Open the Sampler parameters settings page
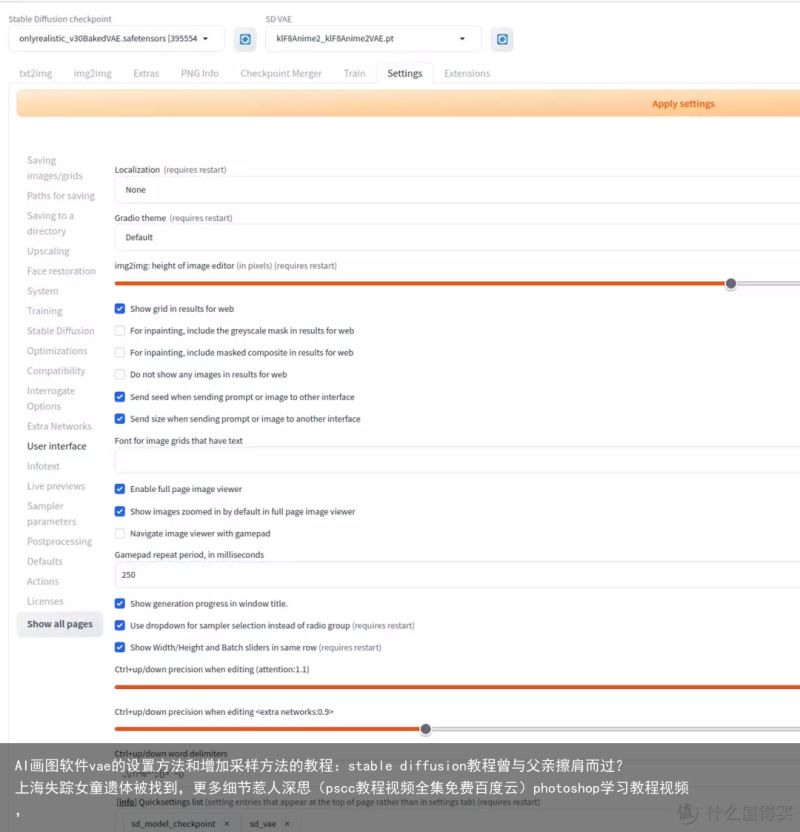Screen dimensions: 800x832 (x=51, y=514)
